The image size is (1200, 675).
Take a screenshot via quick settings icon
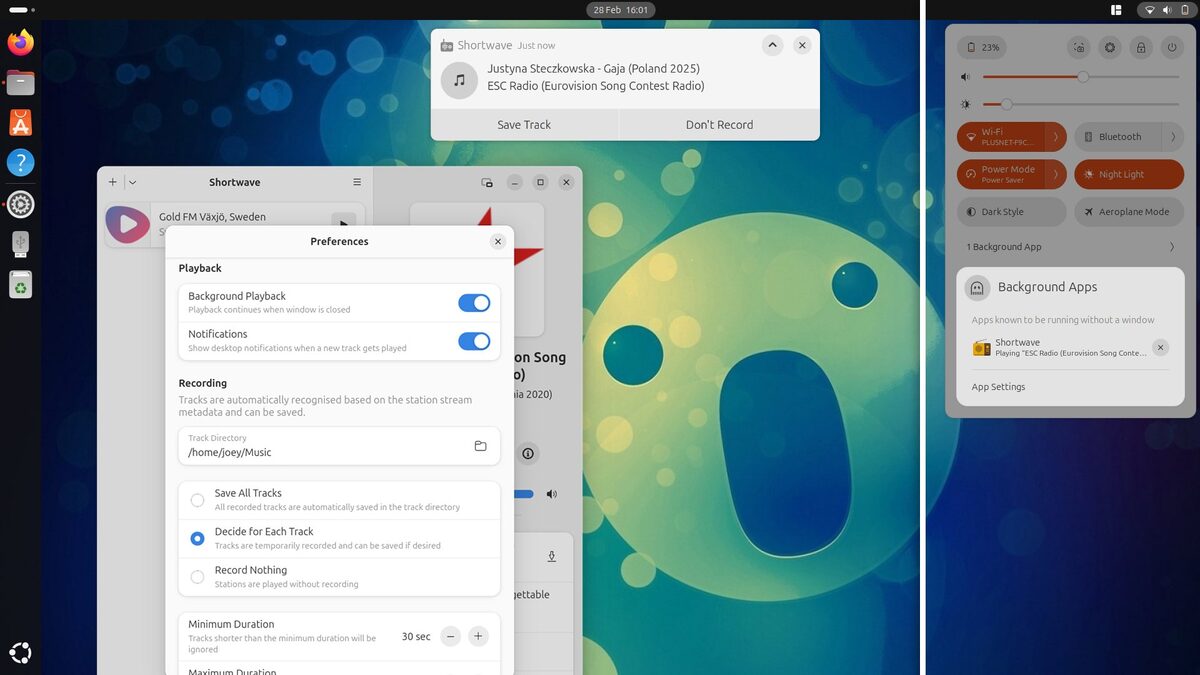(x=1078, y=47)
